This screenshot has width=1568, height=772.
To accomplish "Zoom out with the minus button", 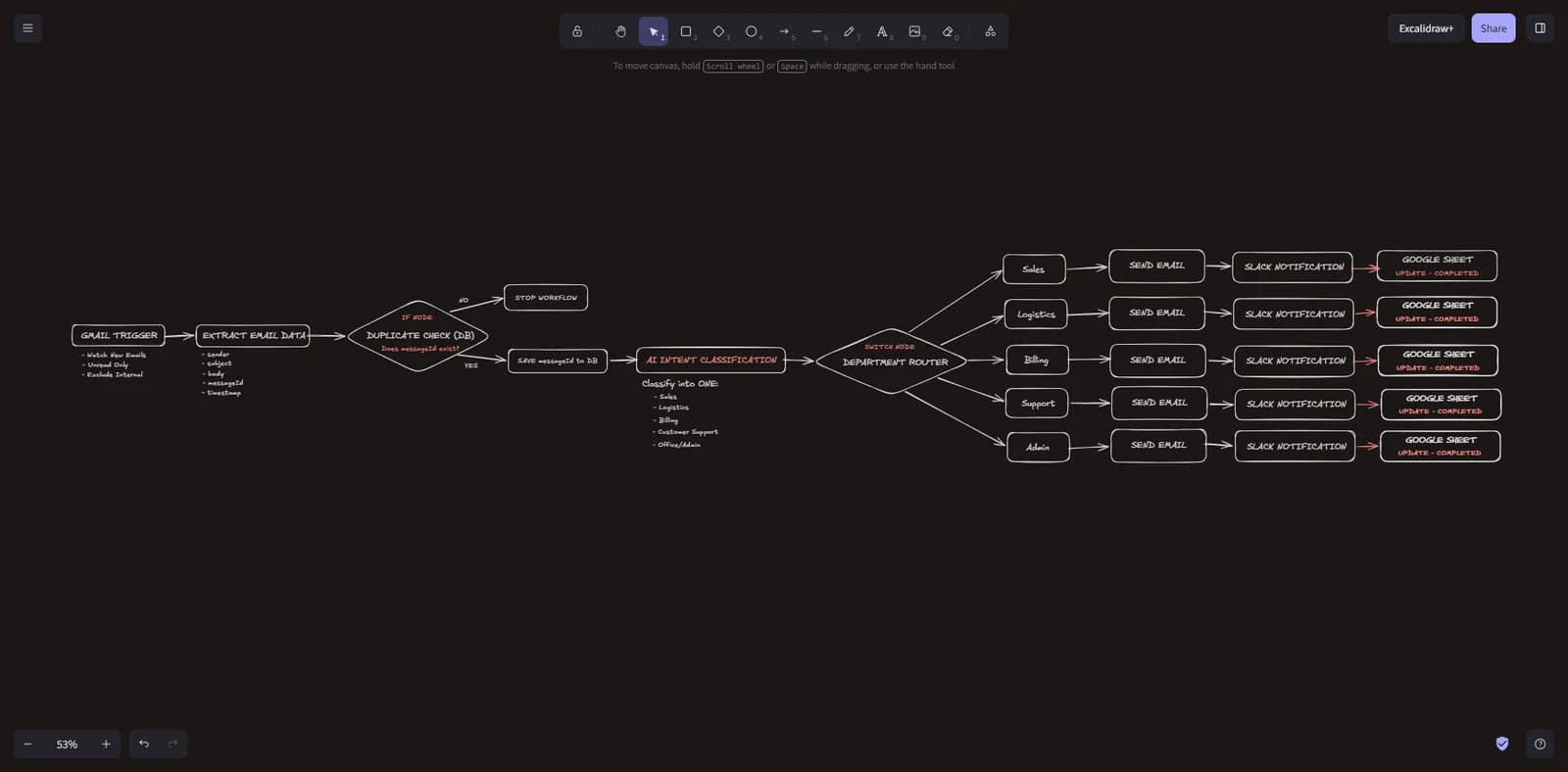I will [x=27, y=744].
